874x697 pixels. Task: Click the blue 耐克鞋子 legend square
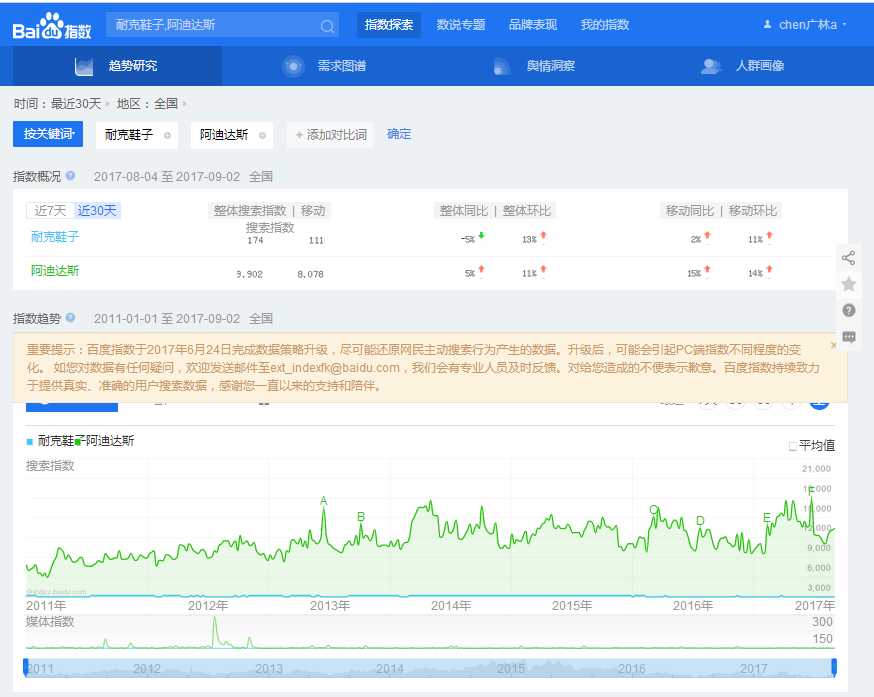pyautogui.click(x=30, y=442)
